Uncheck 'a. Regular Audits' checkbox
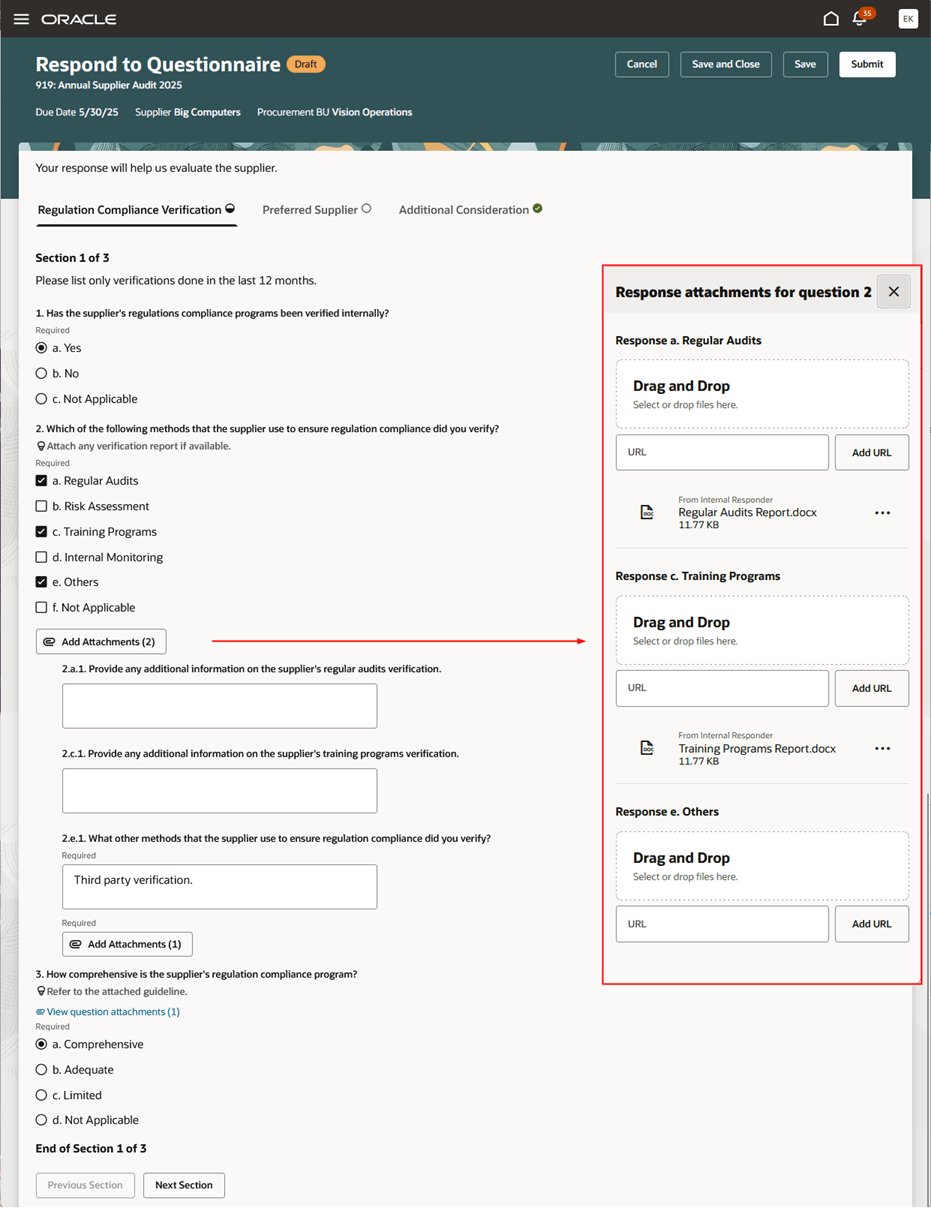 (41, 481)
